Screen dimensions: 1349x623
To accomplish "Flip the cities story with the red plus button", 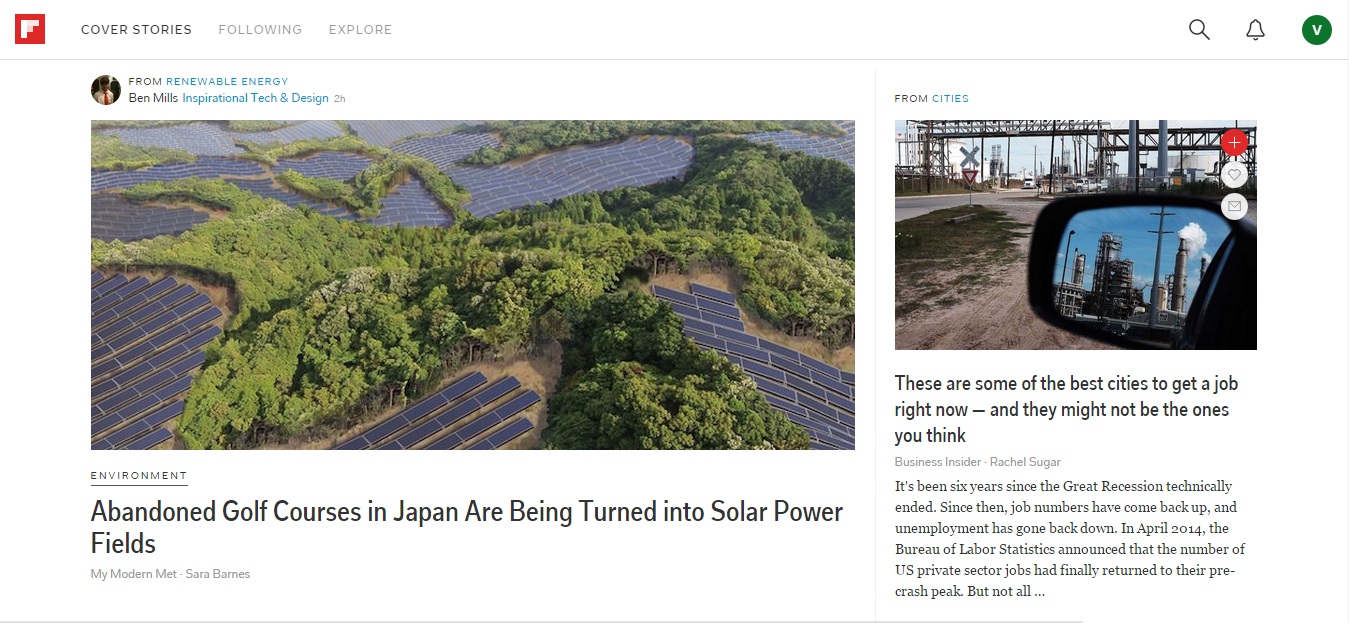I will [1234, 143].
